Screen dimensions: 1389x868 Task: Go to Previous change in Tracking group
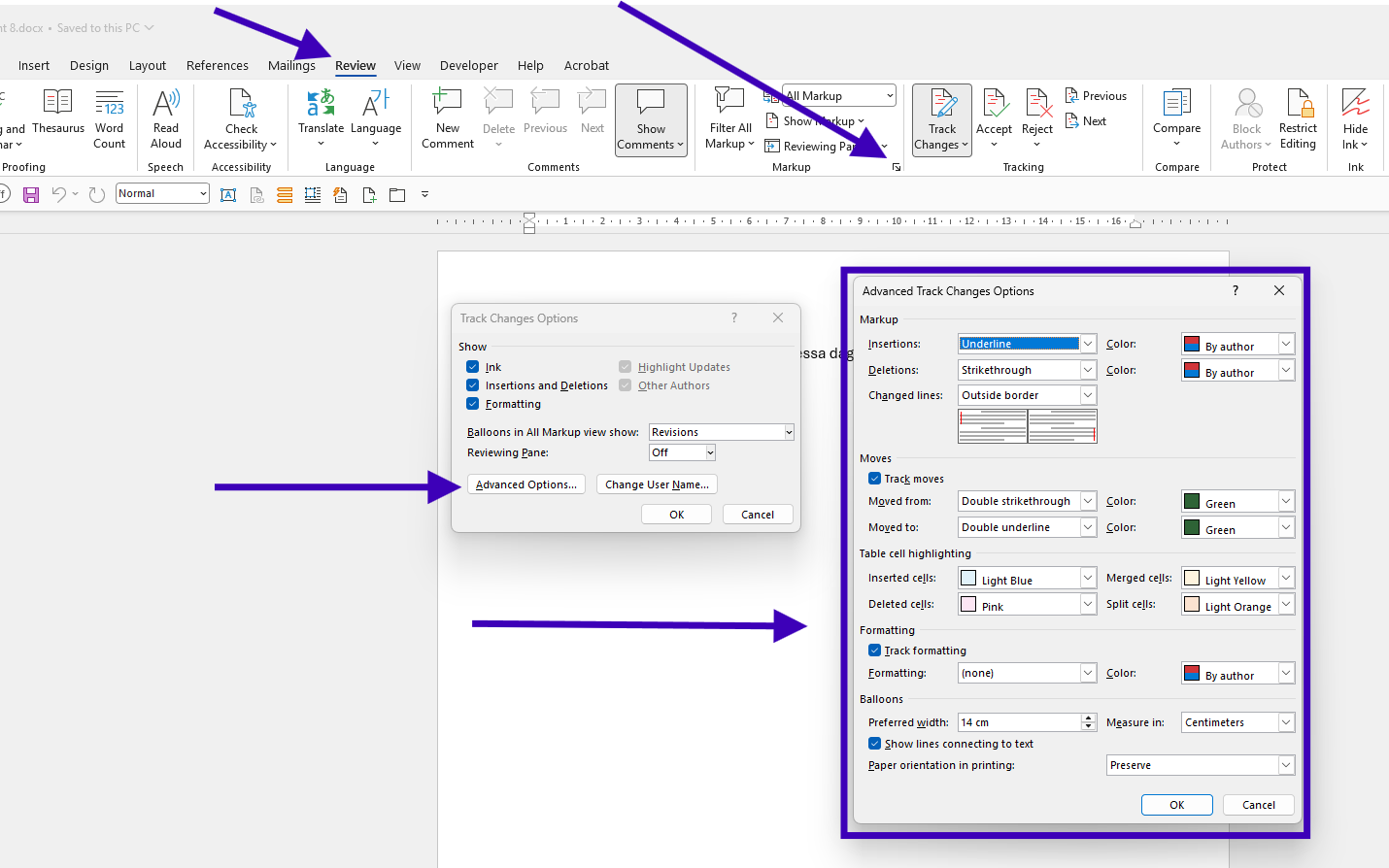click(1096, 96)
